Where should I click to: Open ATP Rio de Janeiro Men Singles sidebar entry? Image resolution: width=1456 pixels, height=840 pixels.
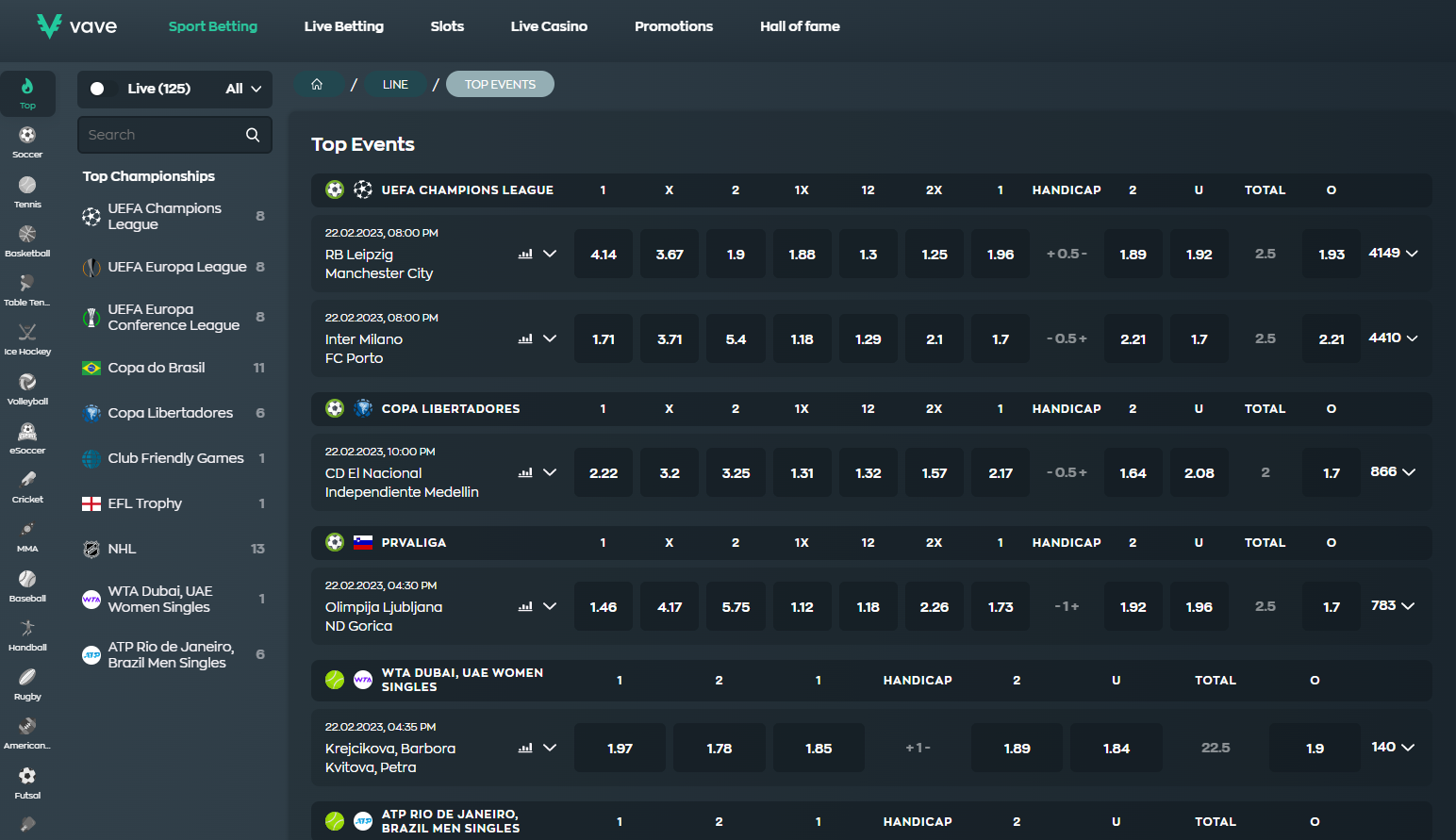coord(174,654)
